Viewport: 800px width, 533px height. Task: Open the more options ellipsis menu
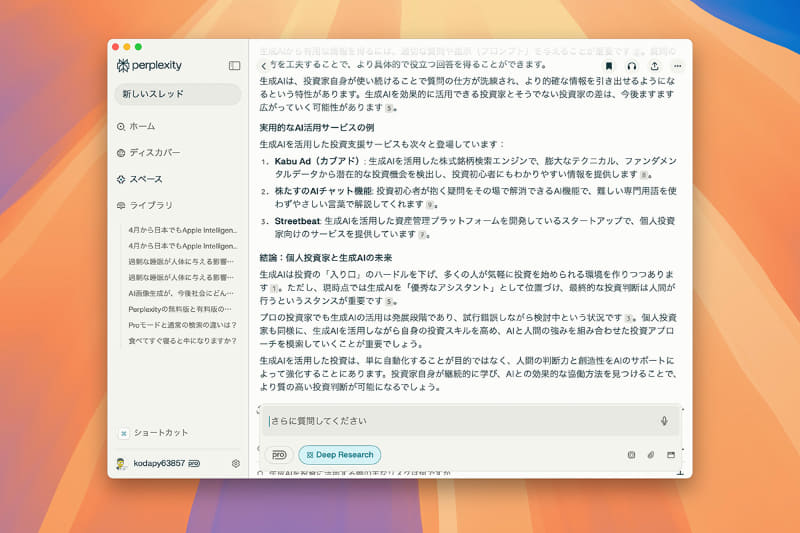point(678,66)
